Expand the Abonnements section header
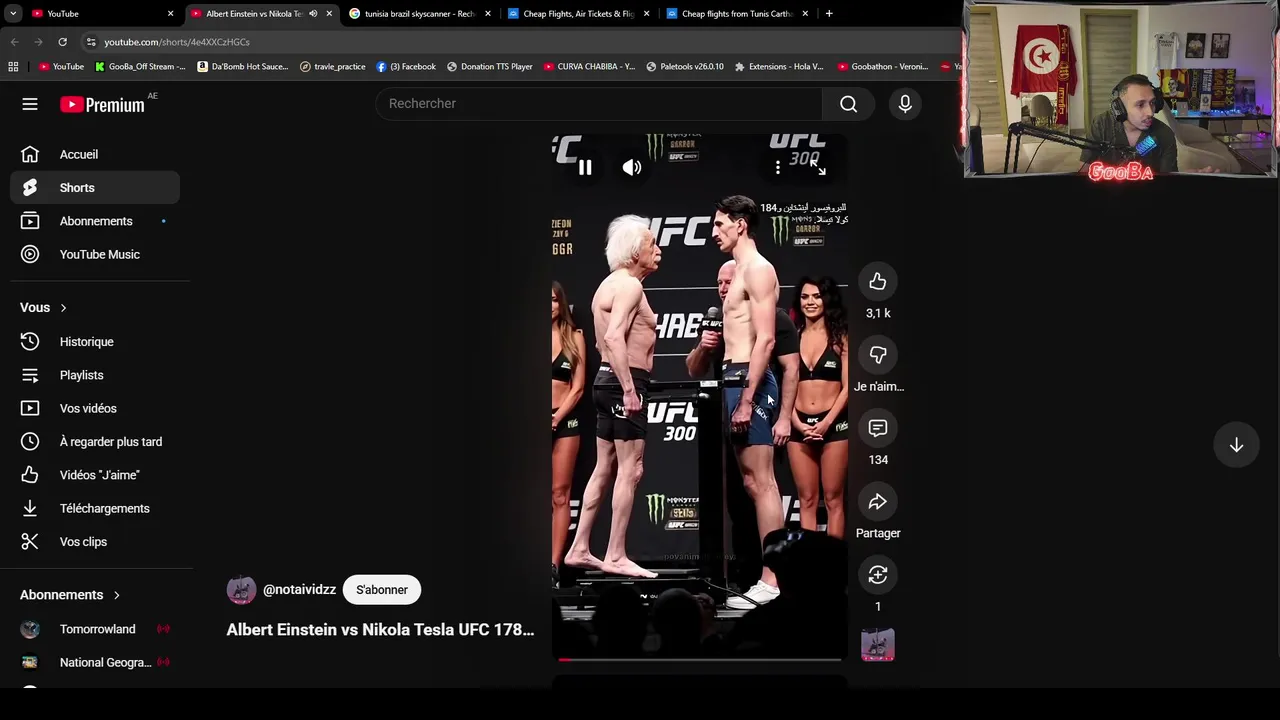The image size is (1280, 720). click(x=70, y=595)
